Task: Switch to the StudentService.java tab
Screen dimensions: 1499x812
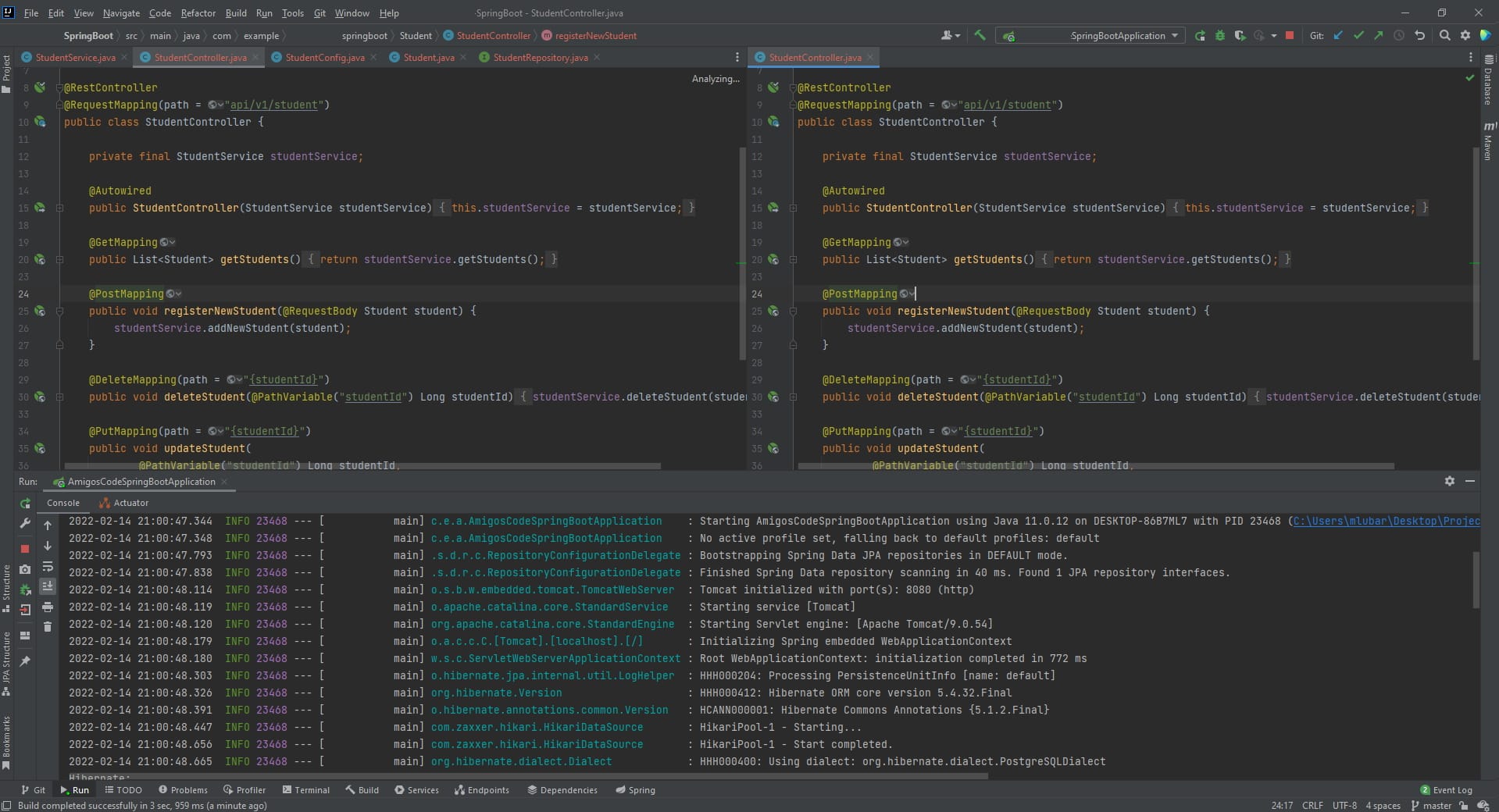Action: pos(75,57)
